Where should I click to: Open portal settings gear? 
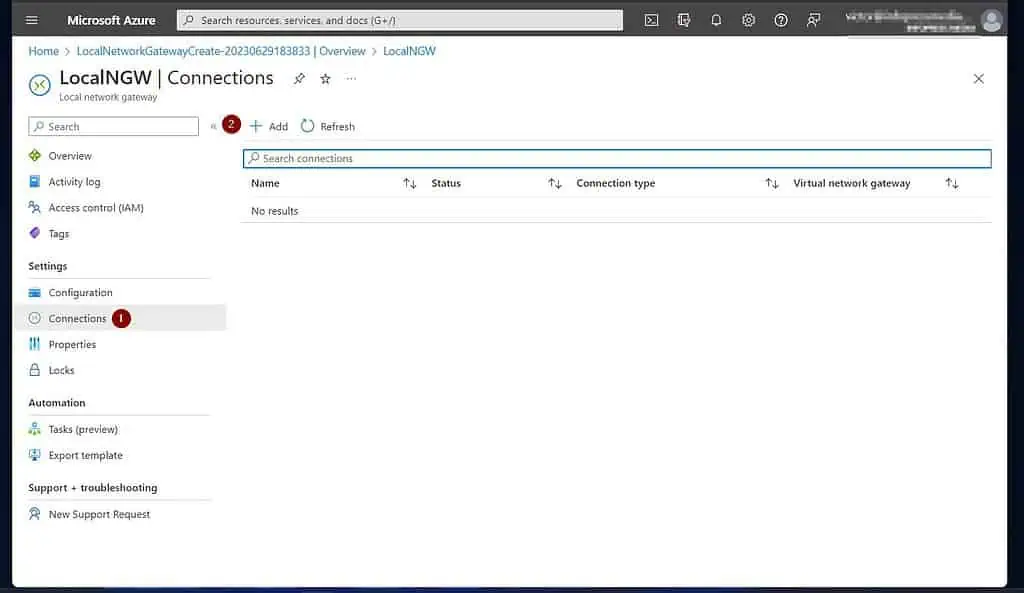pos(748,20)
